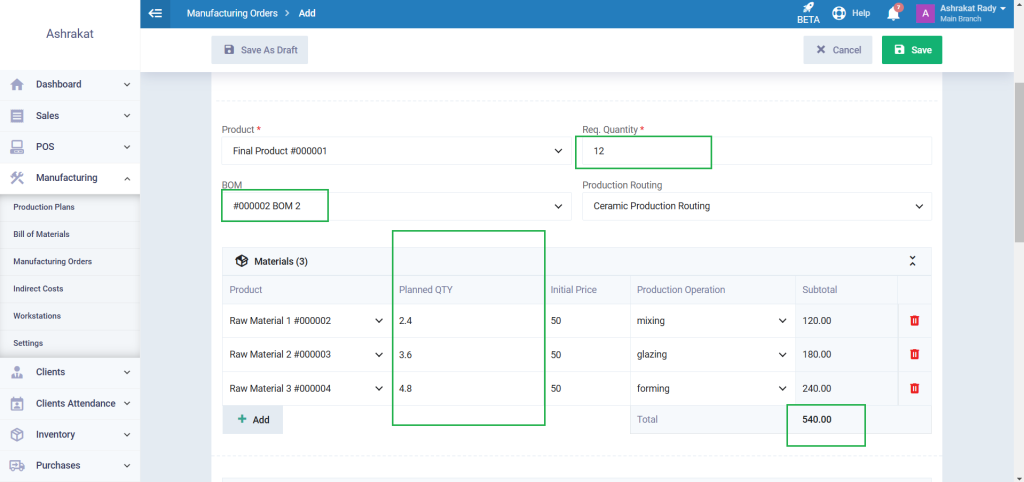1024x482 pixels.
Task: Expand the Clients menu chevron
Action: coord(127,372)
